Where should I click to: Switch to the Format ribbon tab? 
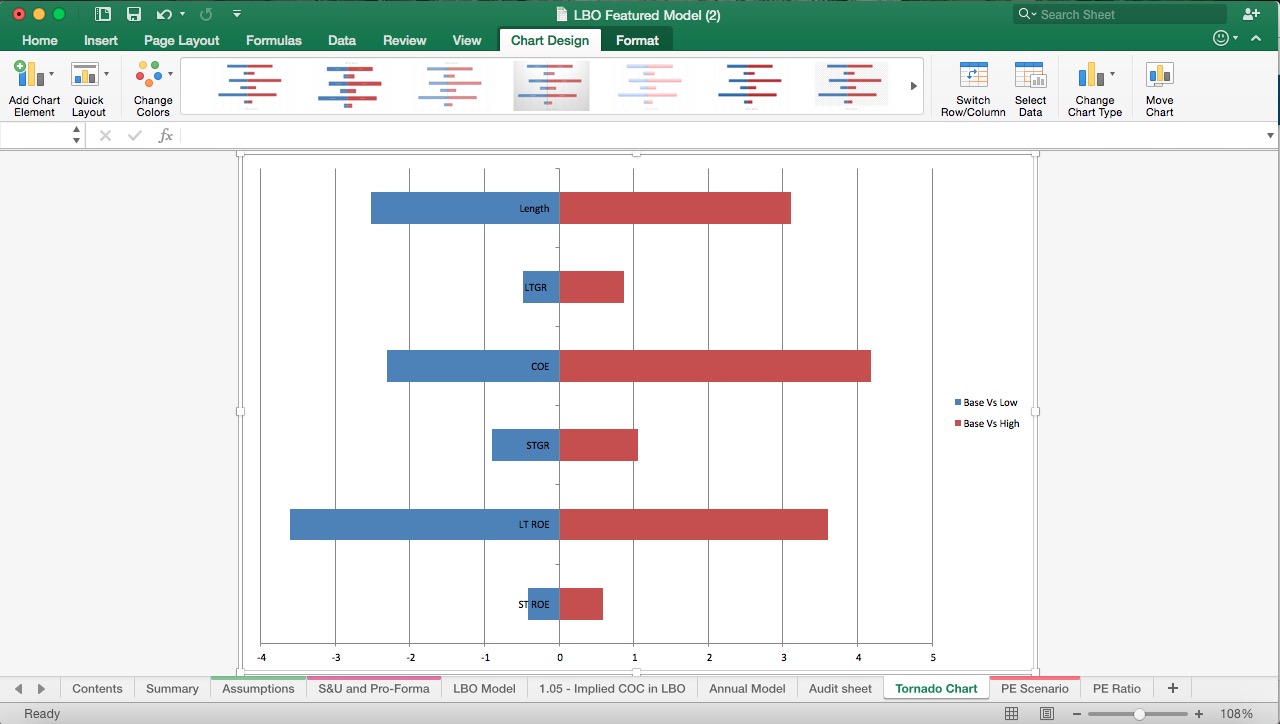[x=637, y=40]
